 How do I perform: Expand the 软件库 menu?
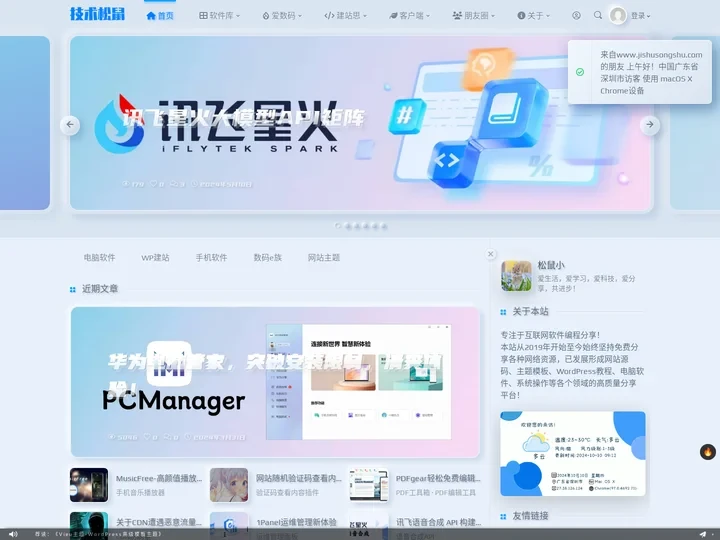(219, 16)
